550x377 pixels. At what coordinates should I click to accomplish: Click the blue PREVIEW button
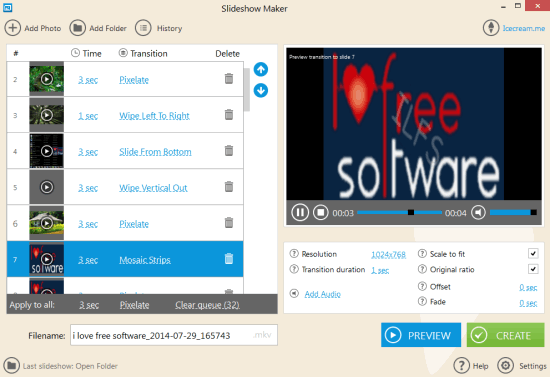point(421,335)
